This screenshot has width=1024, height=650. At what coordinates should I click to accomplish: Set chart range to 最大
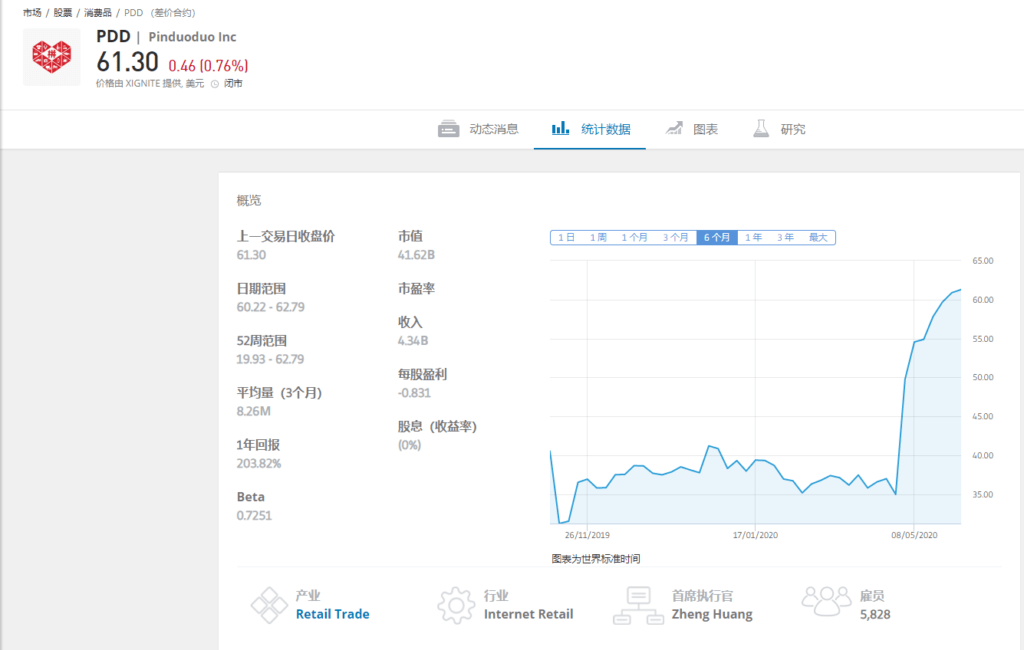point(818,237)
